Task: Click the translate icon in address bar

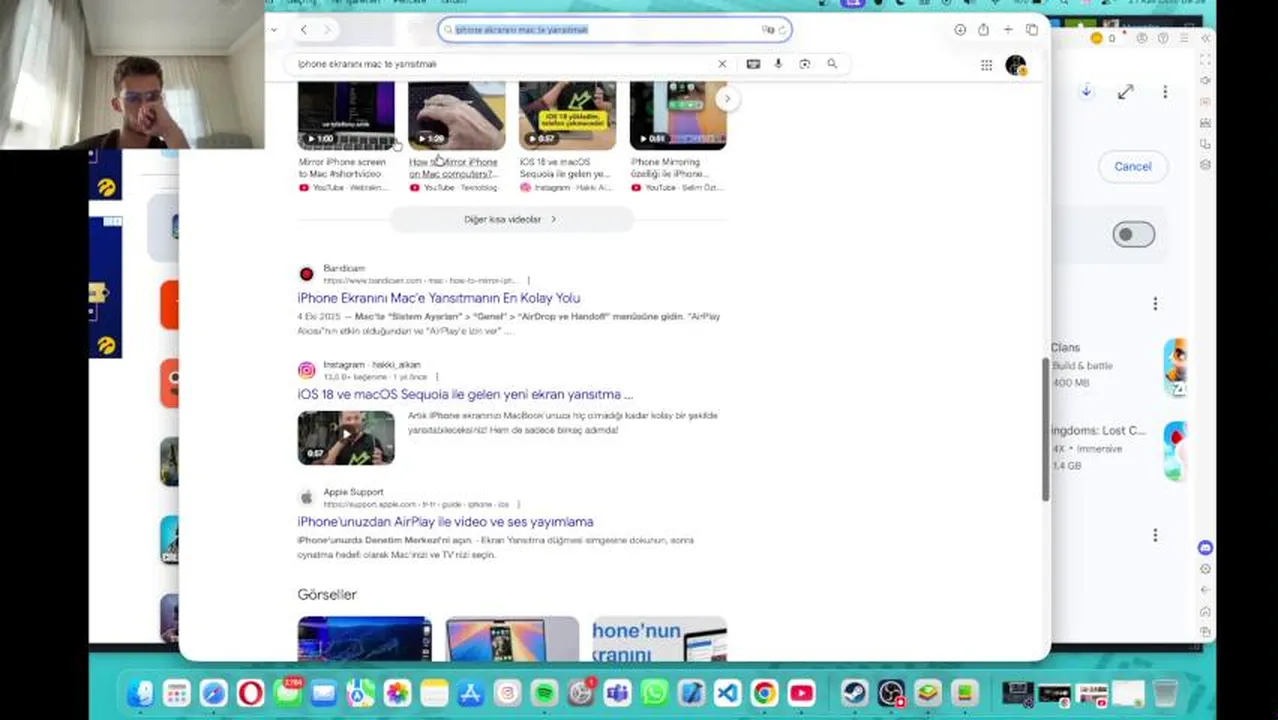Action: coord(767,30)
